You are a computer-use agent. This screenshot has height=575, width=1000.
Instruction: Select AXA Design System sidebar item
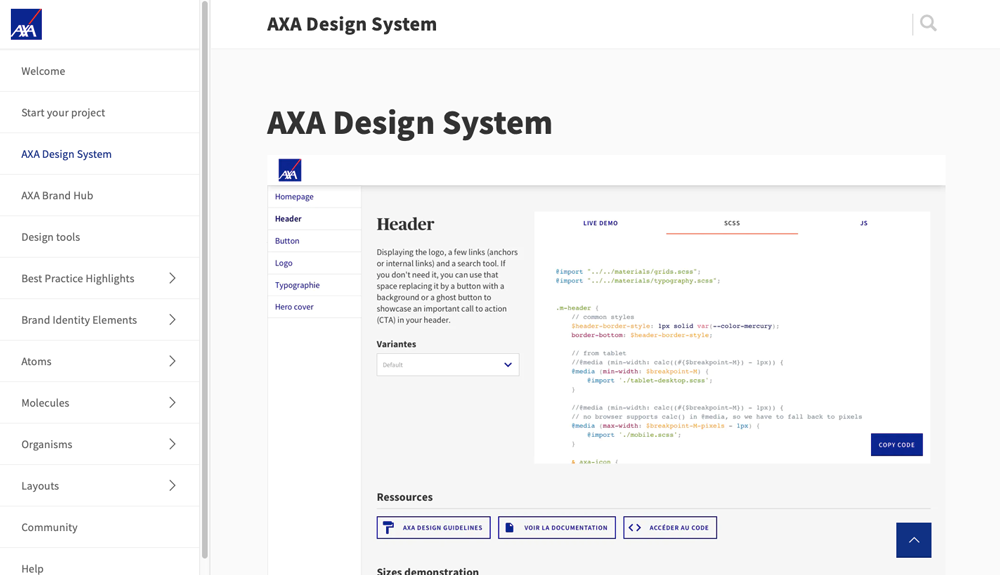coord(99,154)
